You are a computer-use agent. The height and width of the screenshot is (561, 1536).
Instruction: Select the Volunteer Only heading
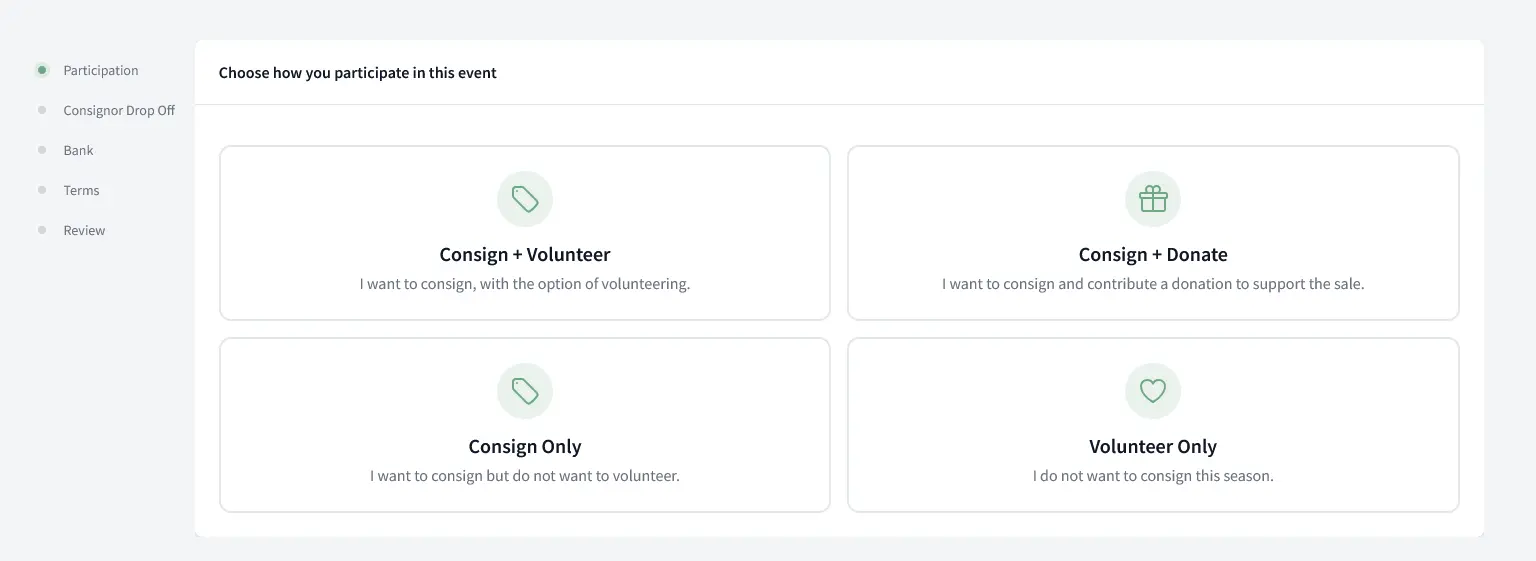[x=1153, y=446]
